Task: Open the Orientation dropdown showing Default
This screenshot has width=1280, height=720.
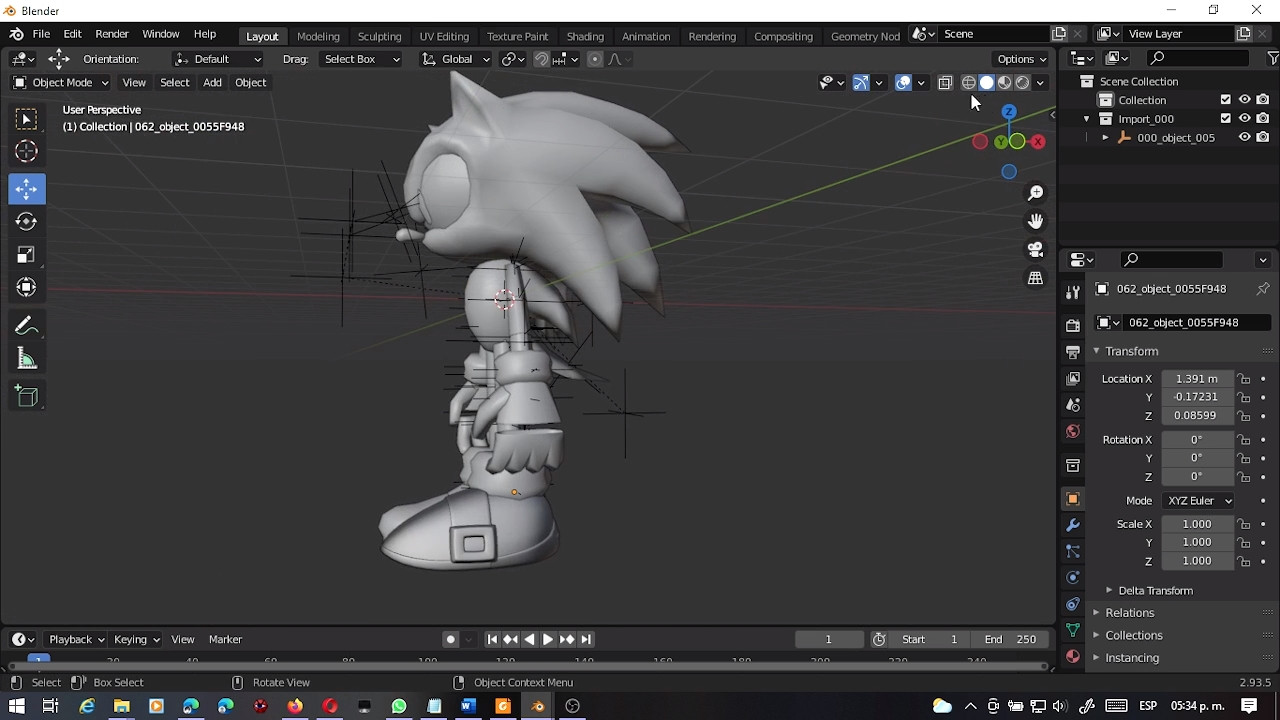Action: (x=218, y=59)
